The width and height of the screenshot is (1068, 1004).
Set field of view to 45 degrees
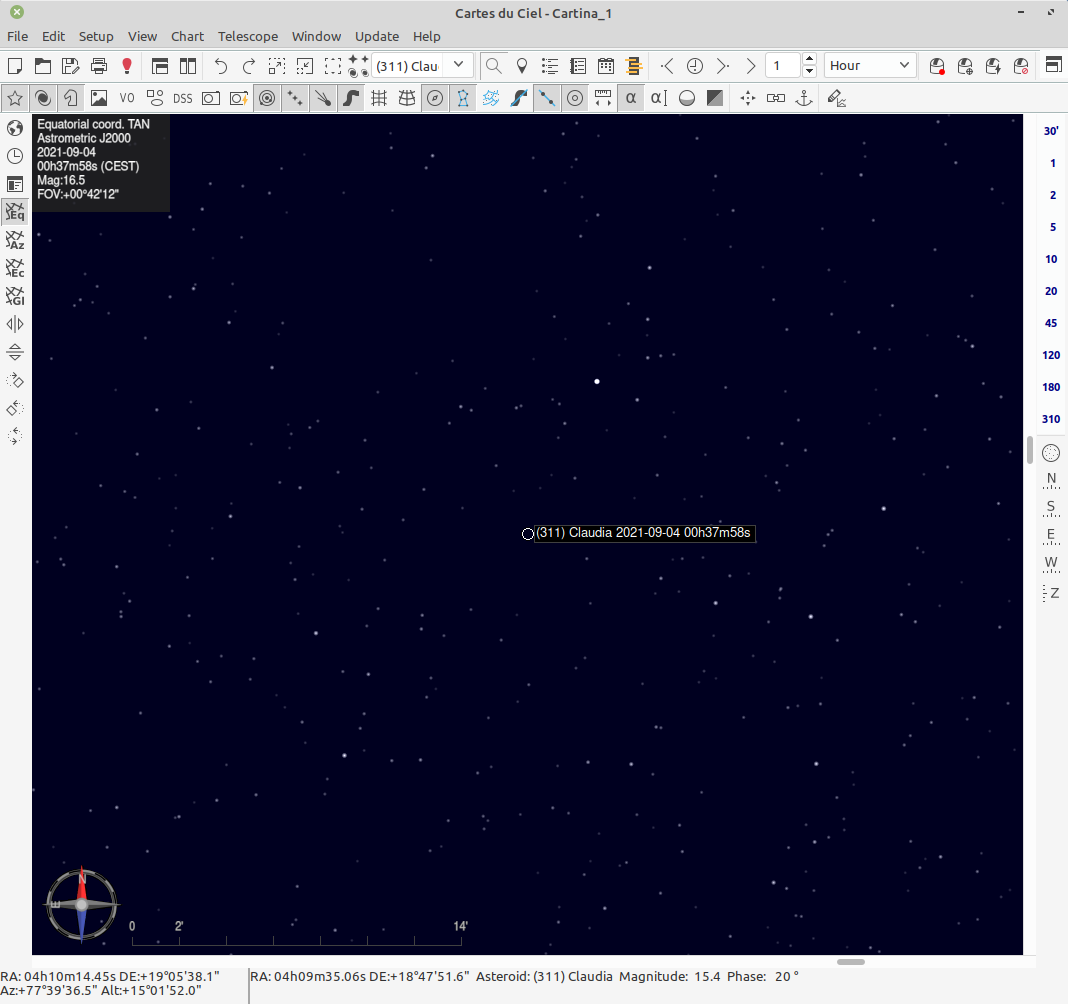[x=1051, y=323]
